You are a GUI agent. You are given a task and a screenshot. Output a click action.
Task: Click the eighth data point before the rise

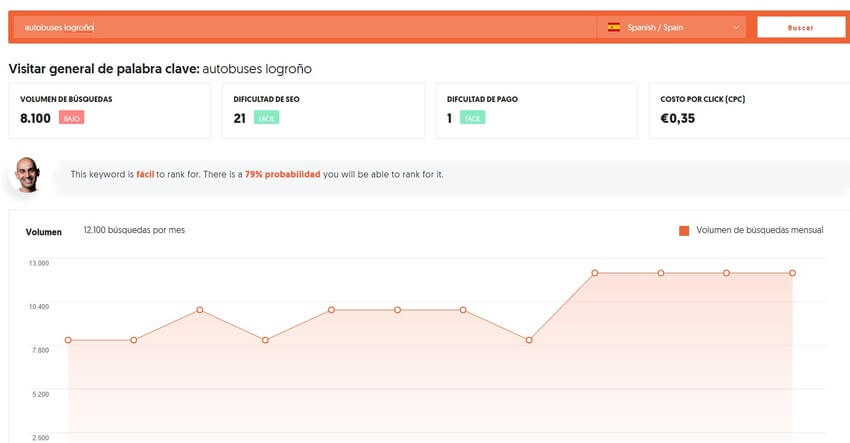[x=529, y=340]
